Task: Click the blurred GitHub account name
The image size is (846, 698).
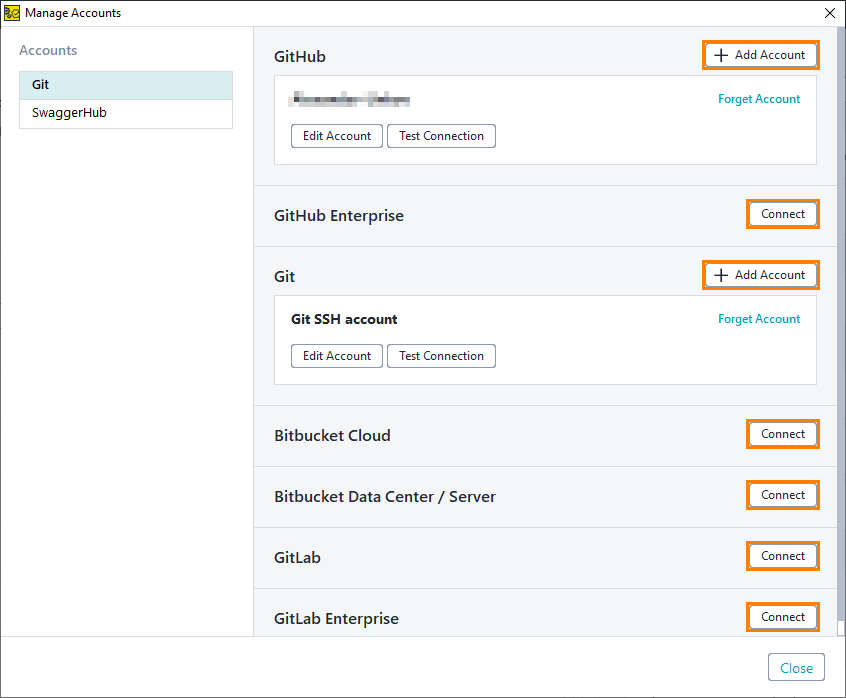Action: [350, 99]
